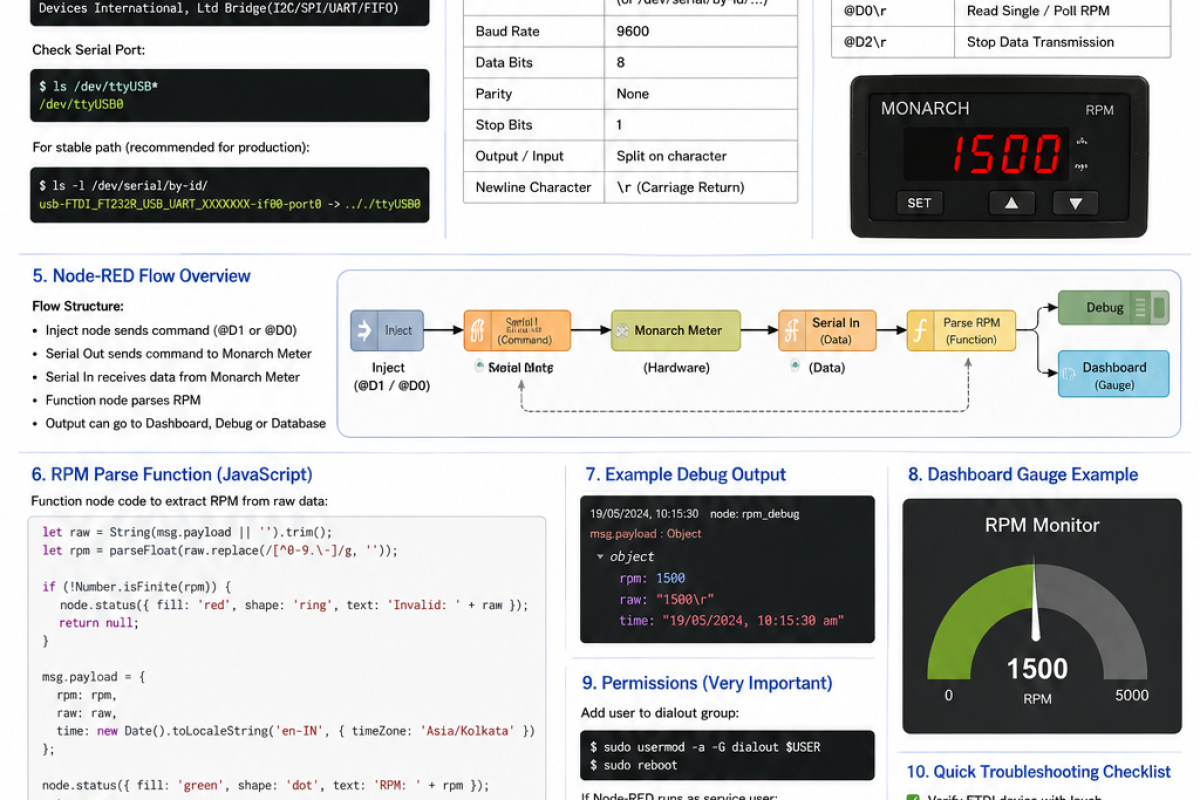Viewport: 1200px width, 800px height.
Task: Click the 'Baud Rate' table cell
Action: click(x=534, y=31)
